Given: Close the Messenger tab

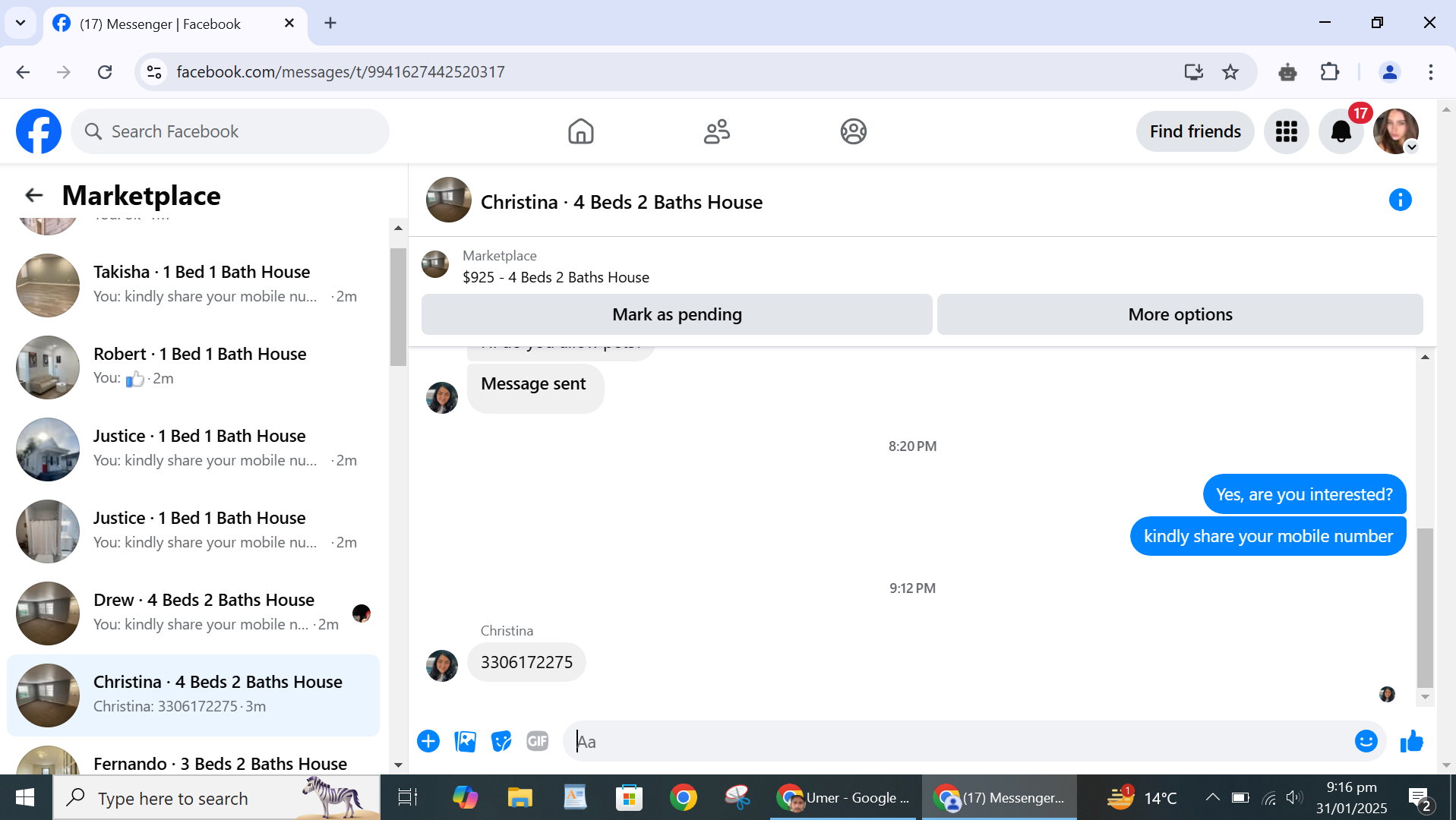Looking at the screenshot, I should pos(289,24).
